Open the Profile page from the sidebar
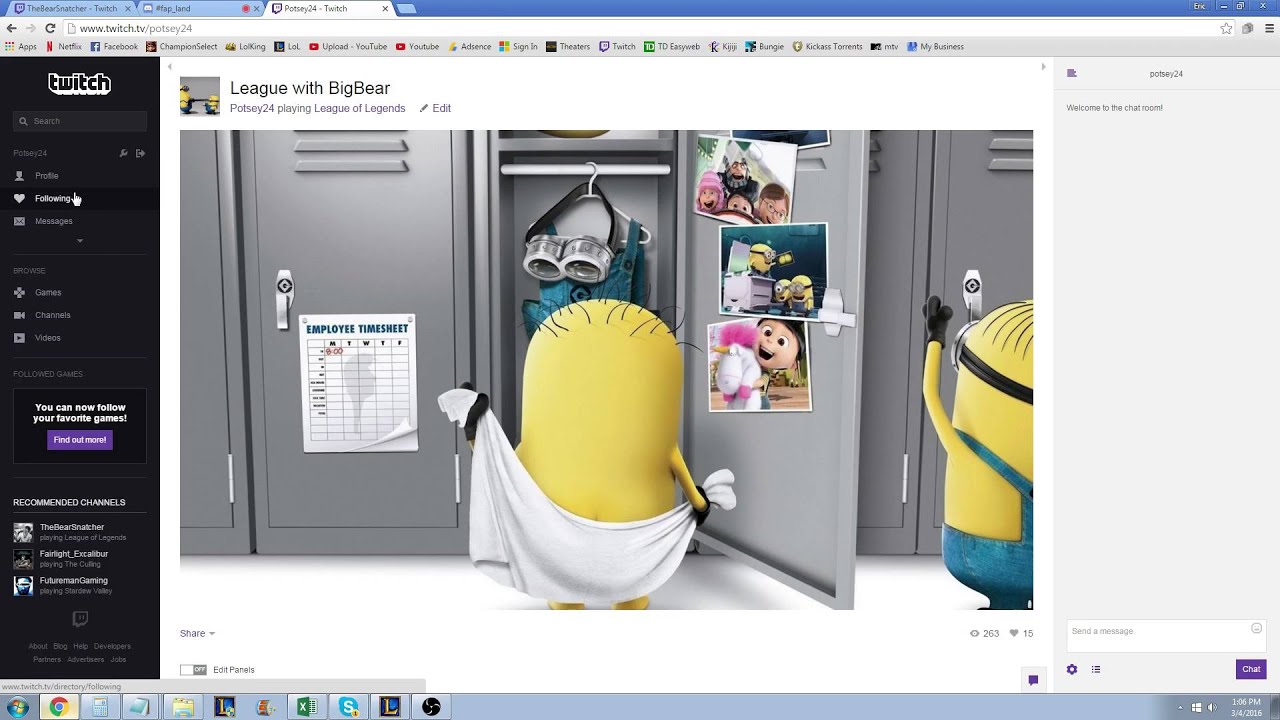 pos(47,176)
